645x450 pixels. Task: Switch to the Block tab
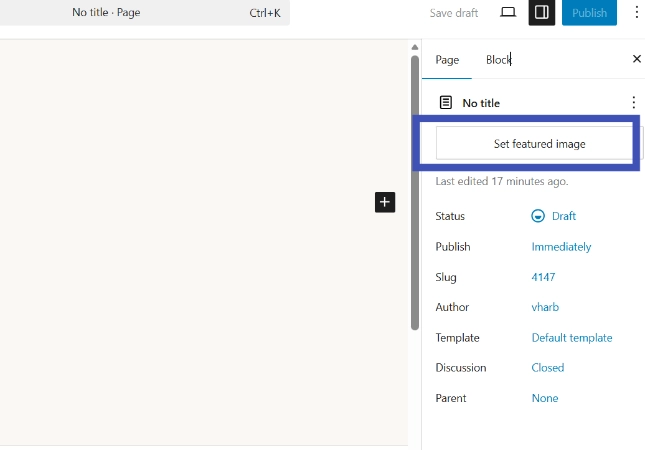click(498, 60)
